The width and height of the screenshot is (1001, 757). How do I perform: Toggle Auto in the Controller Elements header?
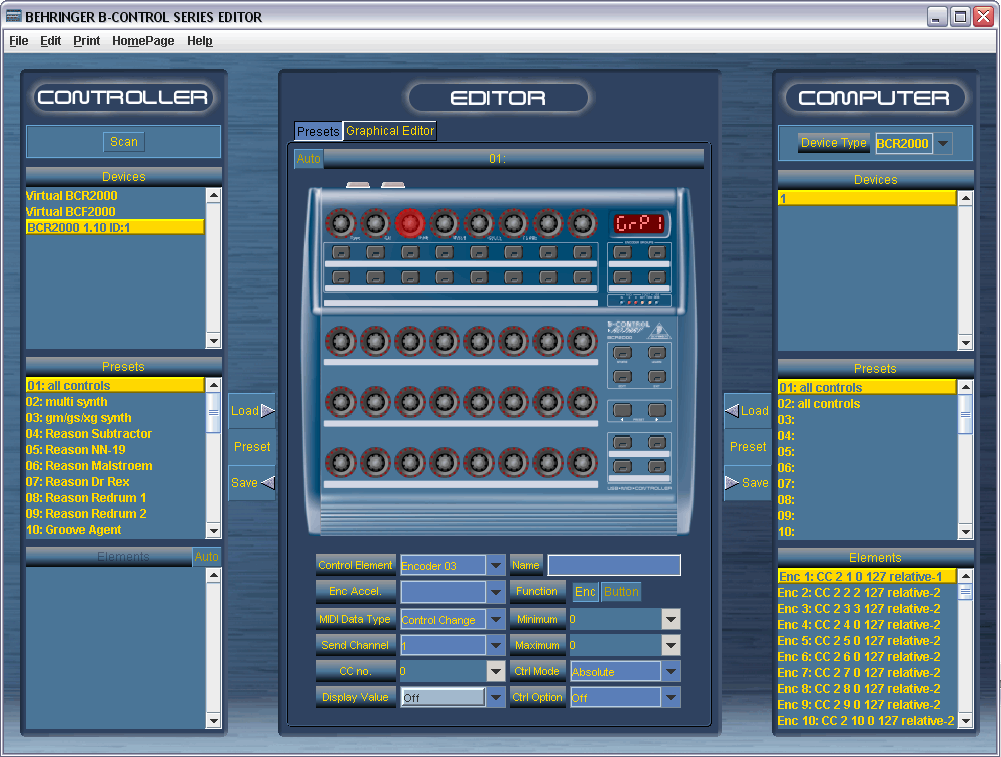[x=206, y=557]
